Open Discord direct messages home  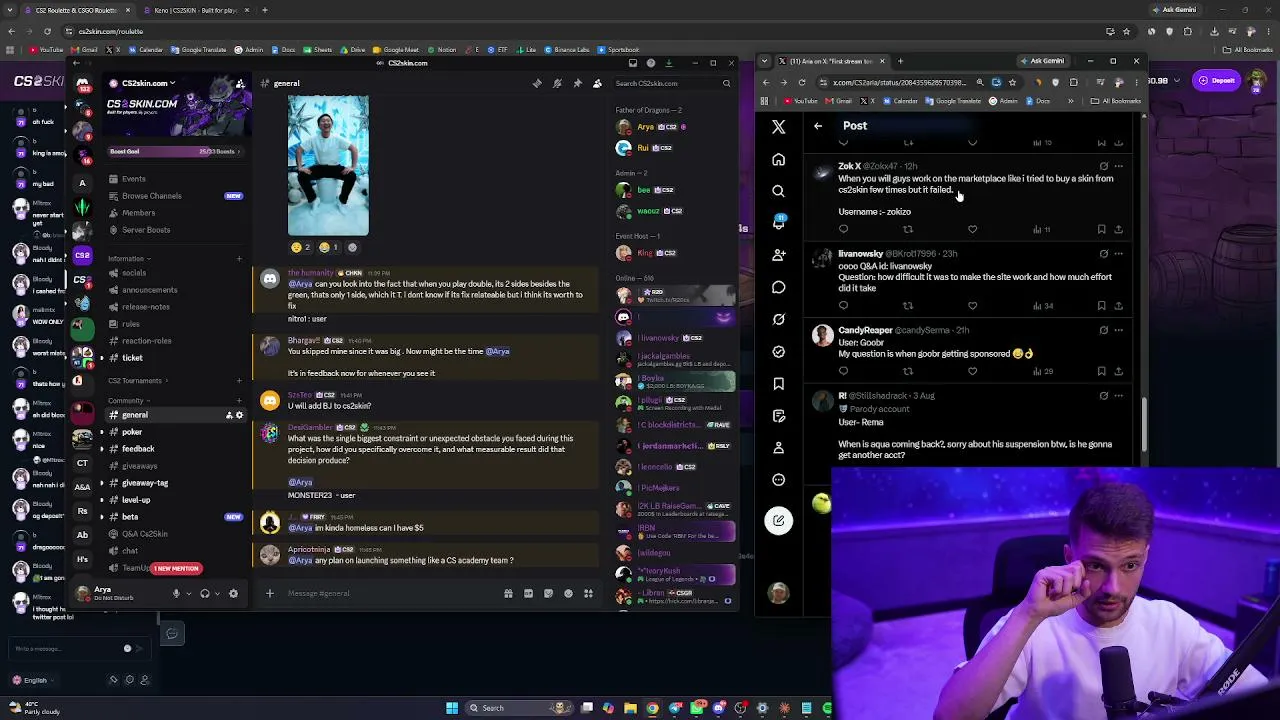coord(82,83)
